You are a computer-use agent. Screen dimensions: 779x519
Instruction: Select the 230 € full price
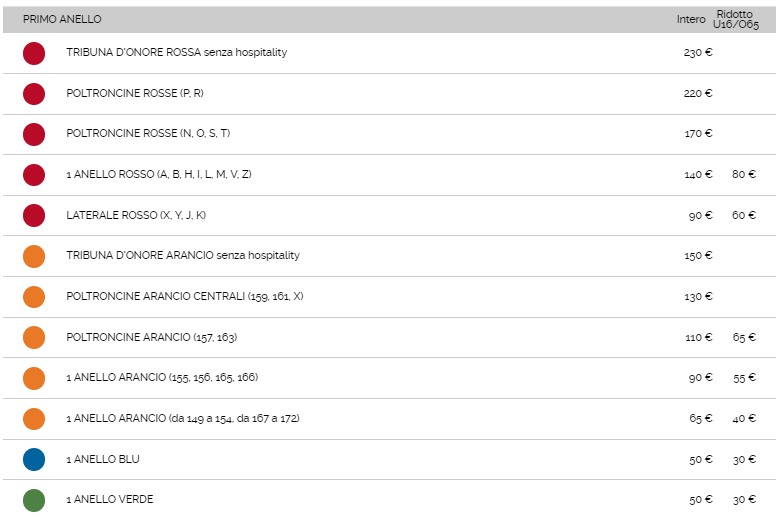698,53
